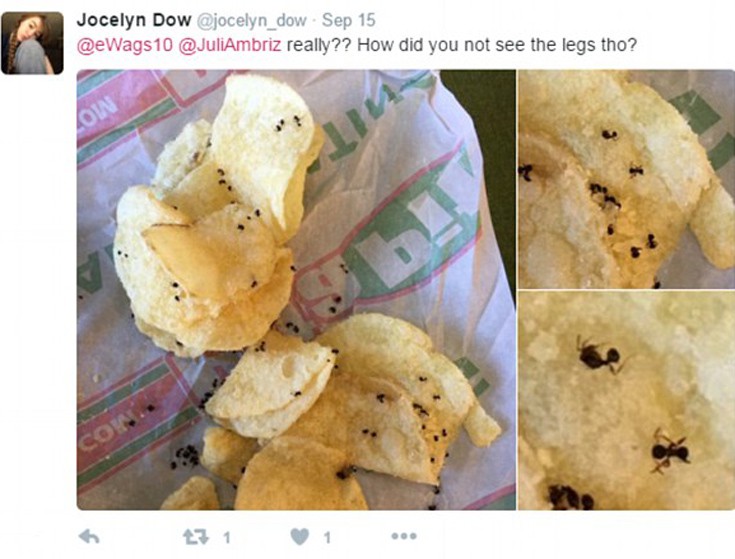The height and width of the screenshot is (559, 735).
Task: Open the large chips photo on the wrapper
Action: click(296, 290)
